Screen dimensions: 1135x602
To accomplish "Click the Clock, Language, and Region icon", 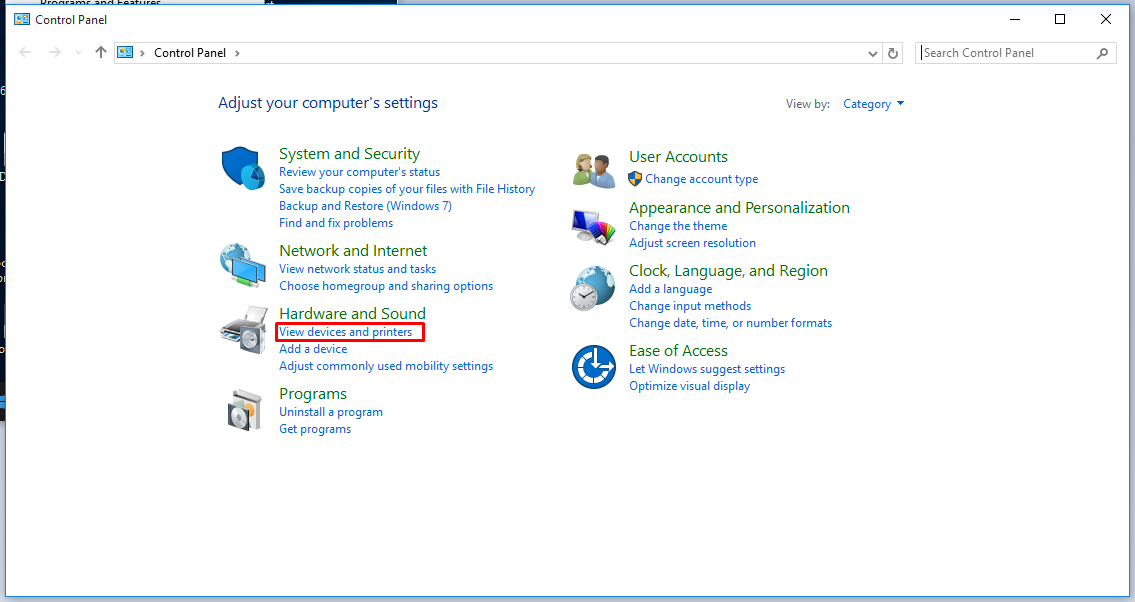I will 593,289.
